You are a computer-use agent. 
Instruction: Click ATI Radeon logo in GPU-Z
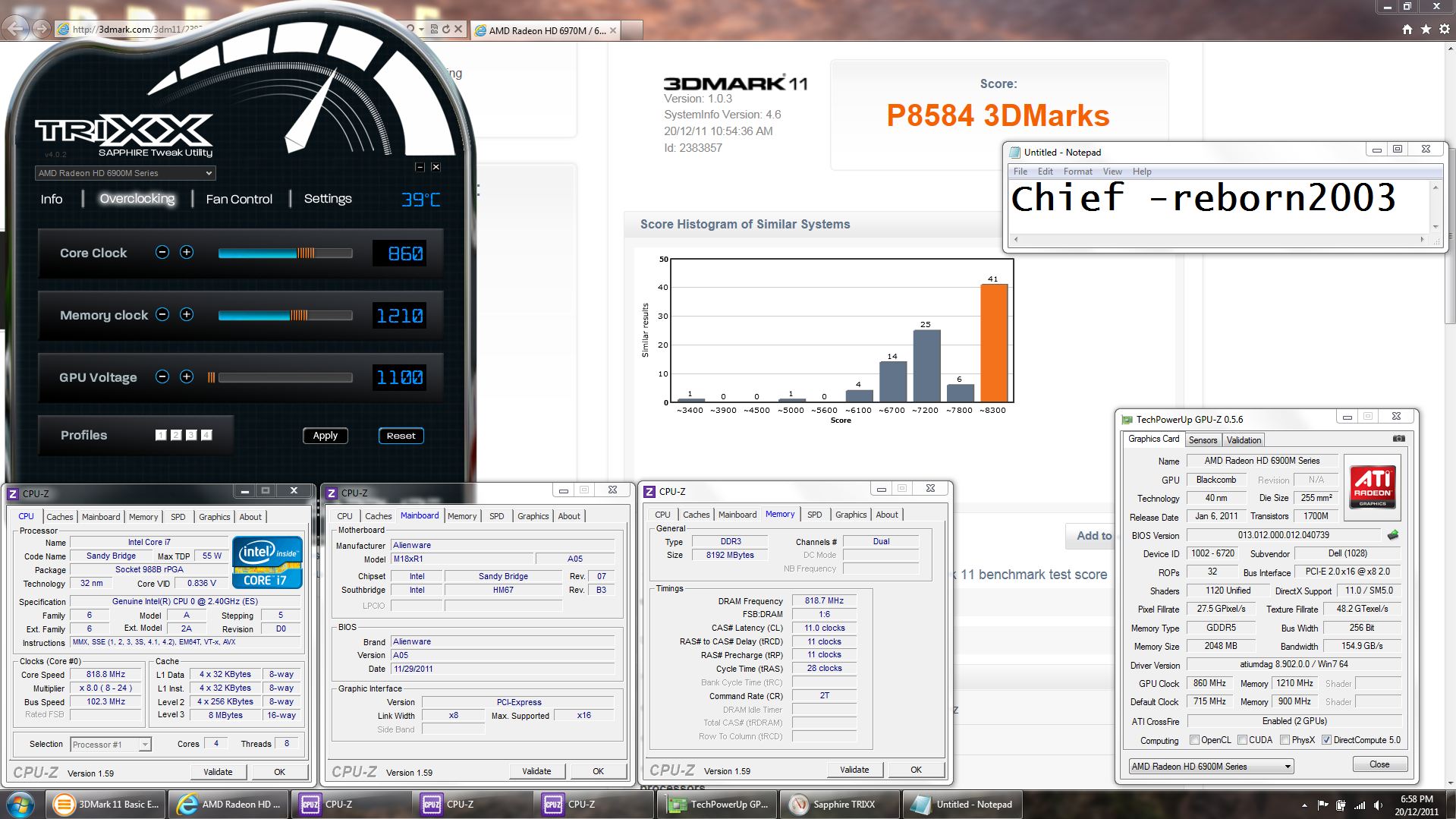click(1373, 487)
